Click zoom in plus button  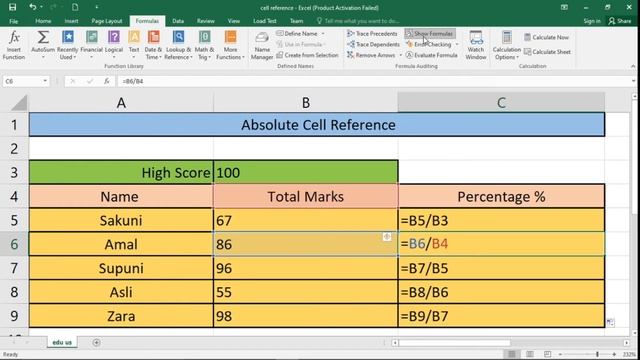click(x=614, y=354)
